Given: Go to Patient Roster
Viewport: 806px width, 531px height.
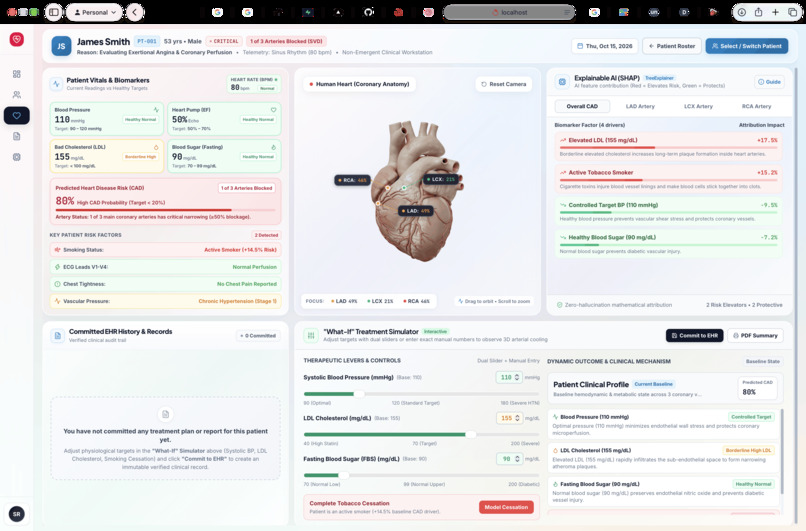Looking at the screenshot, I should point(672,46).
